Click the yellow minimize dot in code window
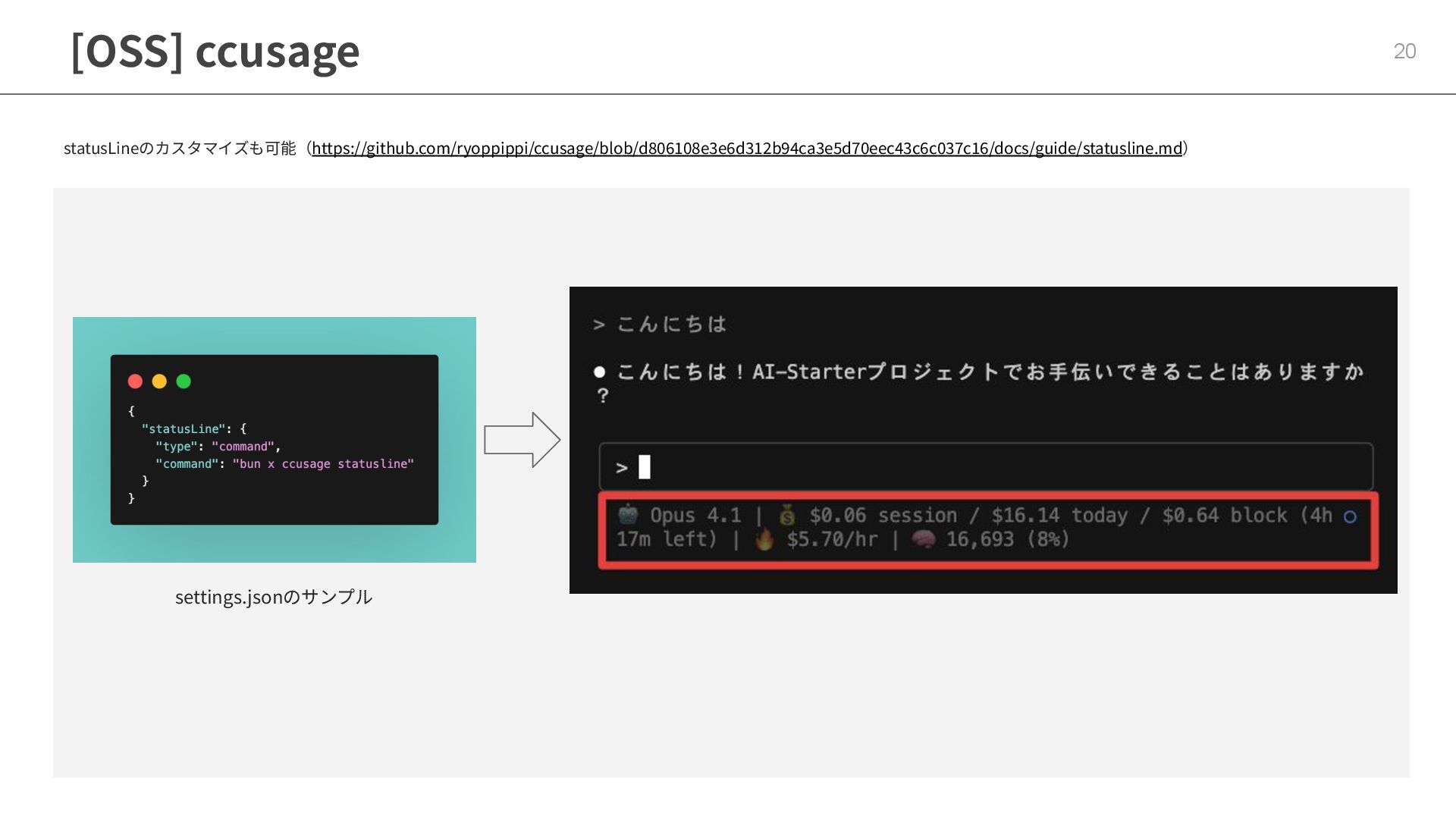Screen dimensions: 1456x819 159,381
